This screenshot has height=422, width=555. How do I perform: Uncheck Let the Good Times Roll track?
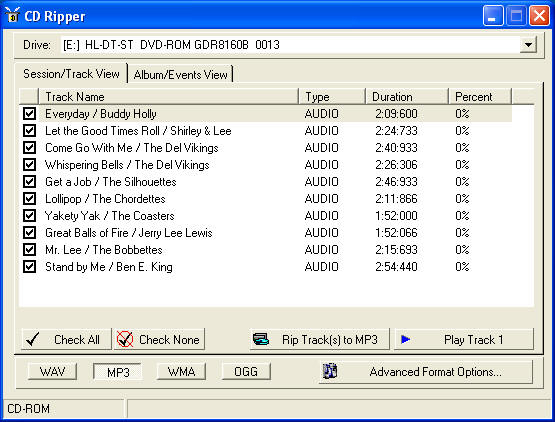29,131
